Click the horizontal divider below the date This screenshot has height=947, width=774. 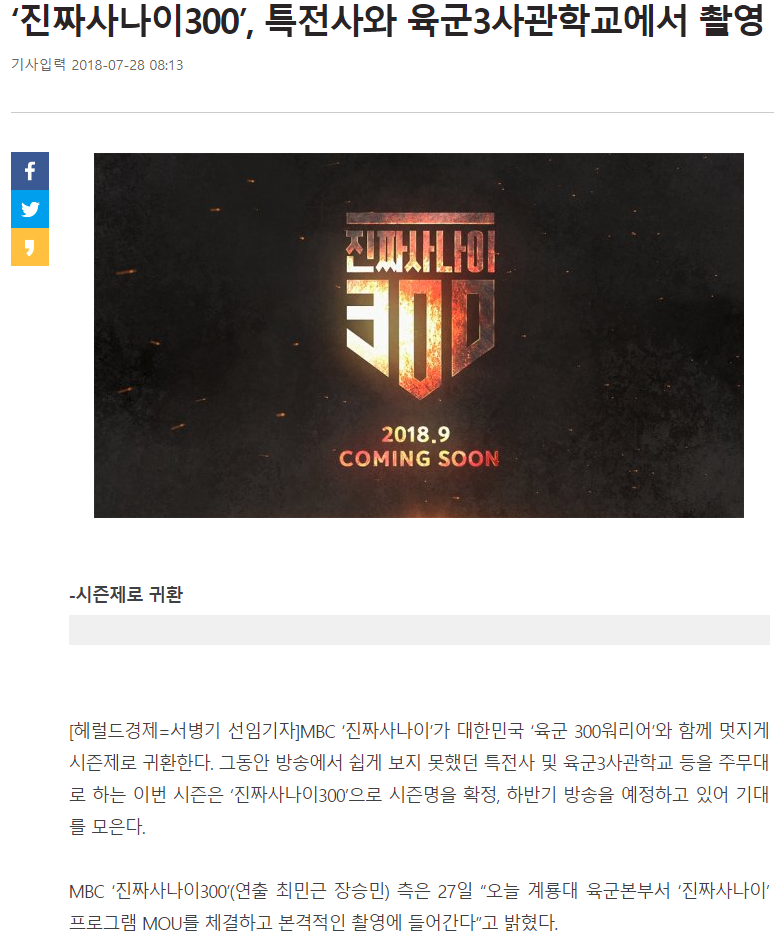point(392,112)
